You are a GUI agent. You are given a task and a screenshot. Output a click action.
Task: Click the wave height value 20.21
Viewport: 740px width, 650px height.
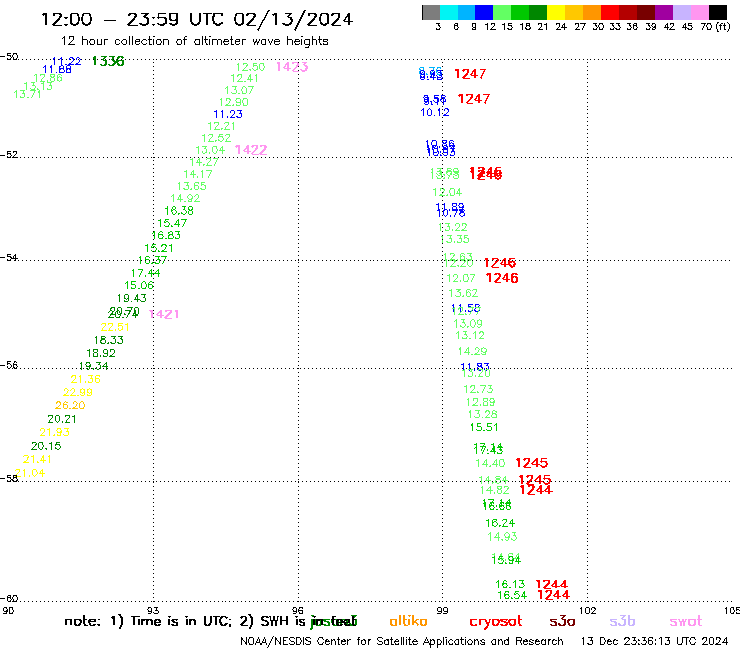tap(62, 419)
